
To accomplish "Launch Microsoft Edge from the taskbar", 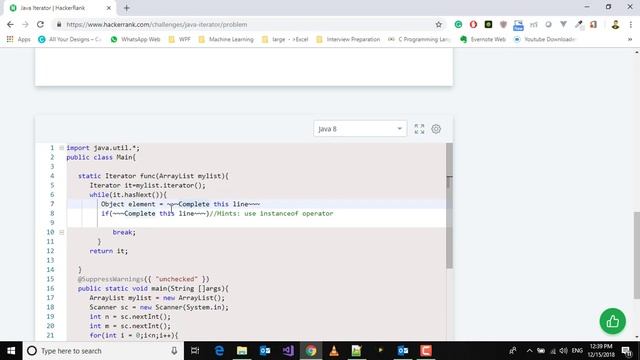I will pyautogui.click(x=219, y=351).
